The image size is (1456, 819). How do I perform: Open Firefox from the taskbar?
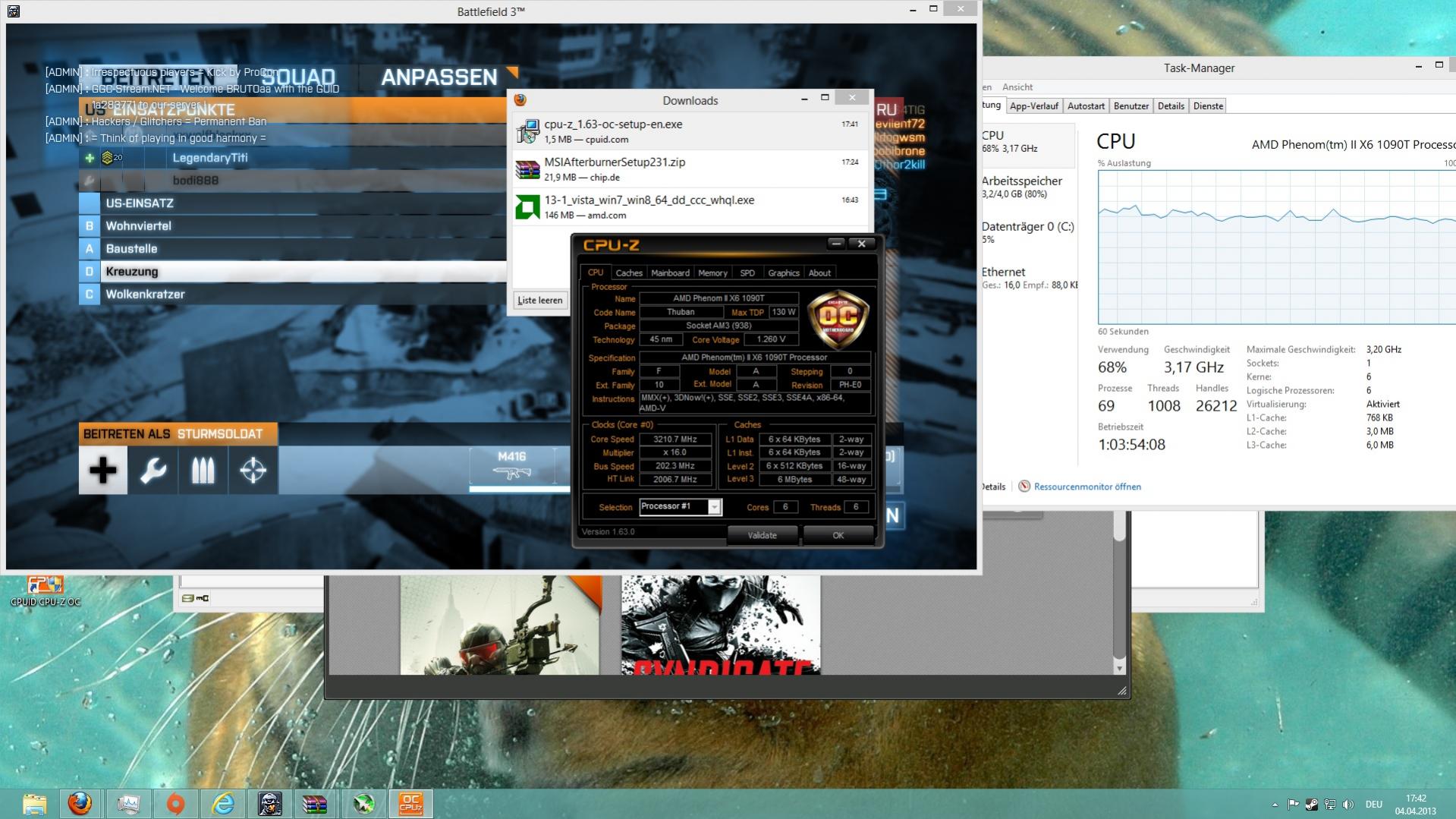pos(80,803)
